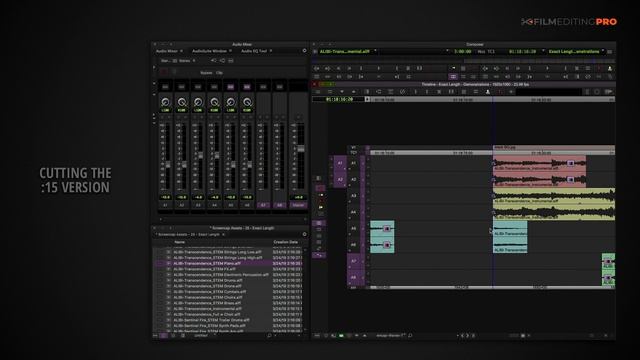
Task: Adjust the A1 pan knob in mixer
Action: [x=165, y=102]
